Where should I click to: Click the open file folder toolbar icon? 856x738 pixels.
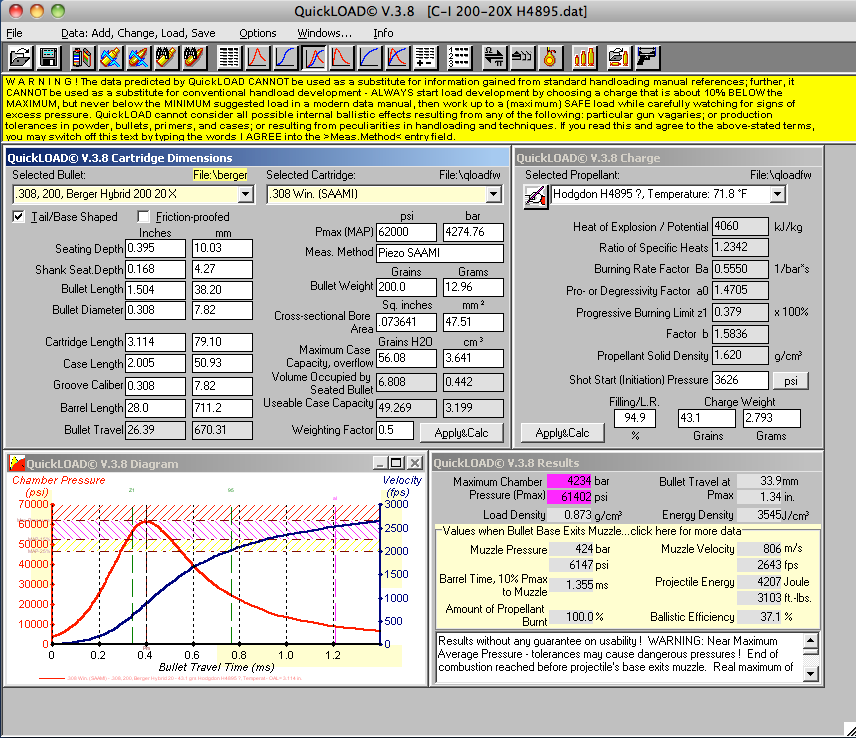20,57
